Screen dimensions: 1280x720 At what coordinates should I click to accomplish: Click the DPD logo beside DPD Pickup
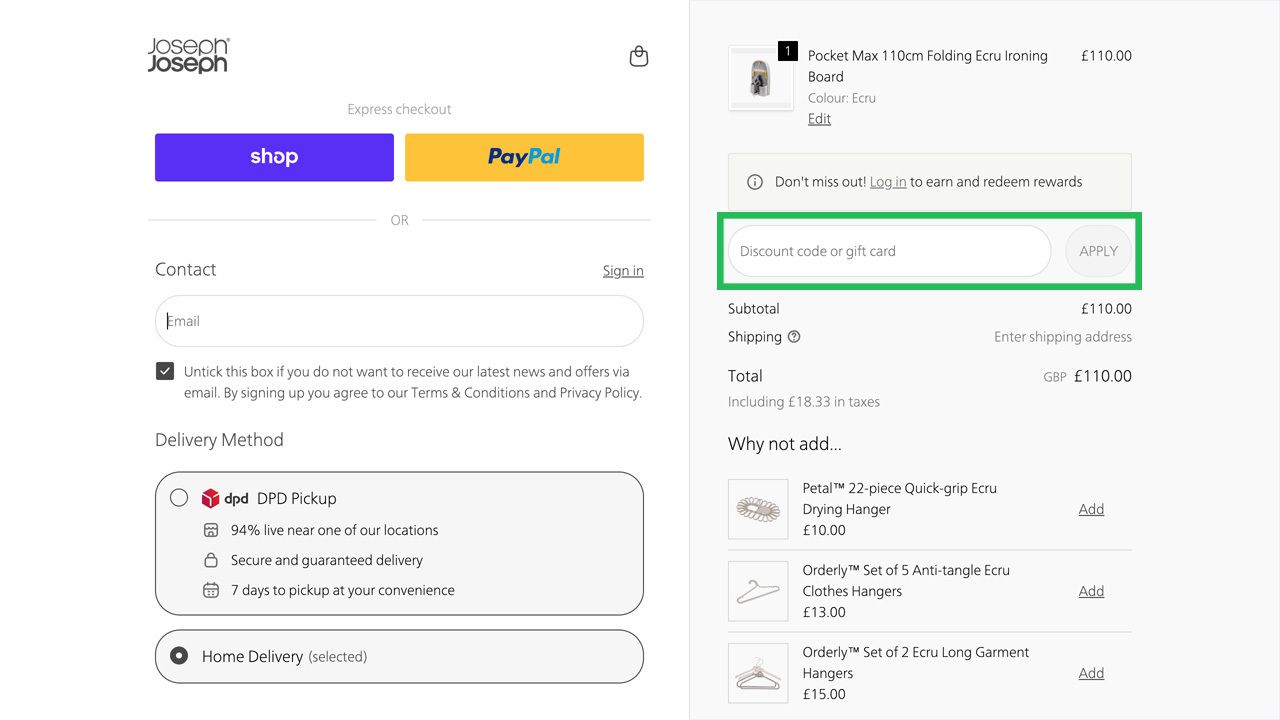click(211, 498)
